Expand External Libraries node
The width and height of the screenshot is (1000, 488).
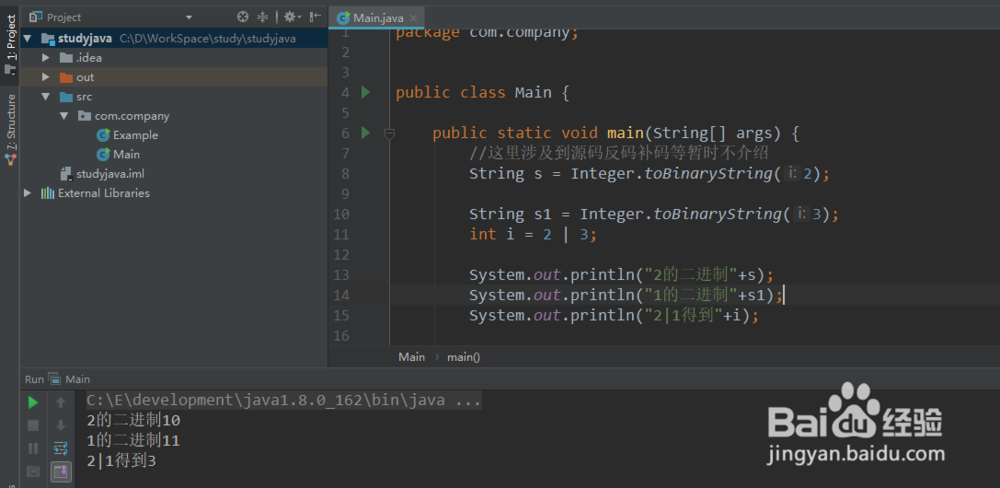click(27, 193)
